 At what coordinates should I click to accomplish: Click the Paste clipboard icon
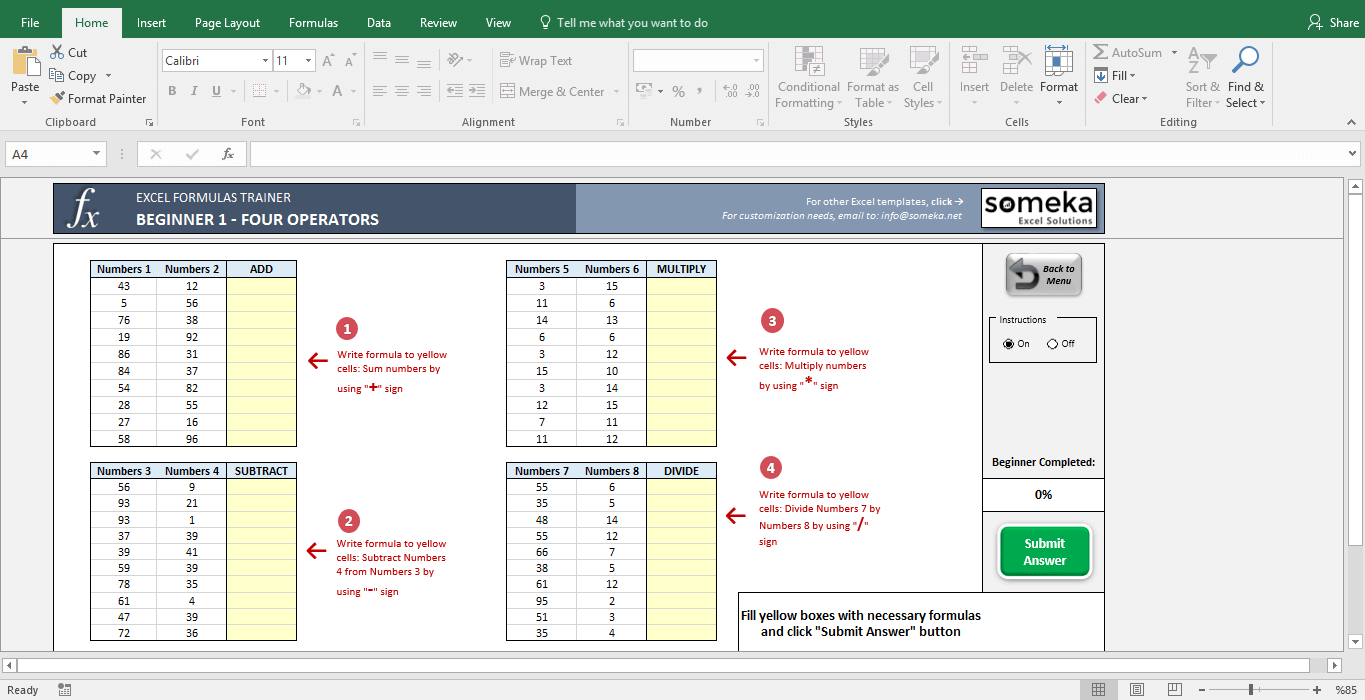click(x=25, y=62)
